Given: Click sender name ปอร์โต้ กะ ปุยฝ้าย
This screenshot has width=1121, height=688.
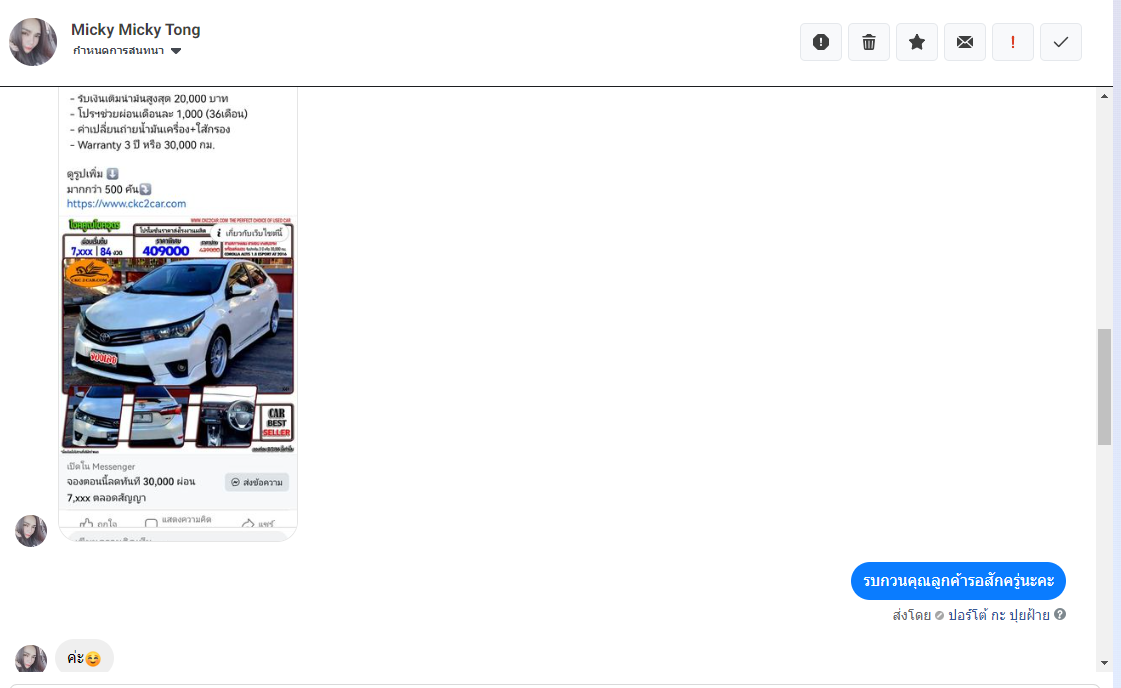Looking at the screenshot, I should point(999,615).
